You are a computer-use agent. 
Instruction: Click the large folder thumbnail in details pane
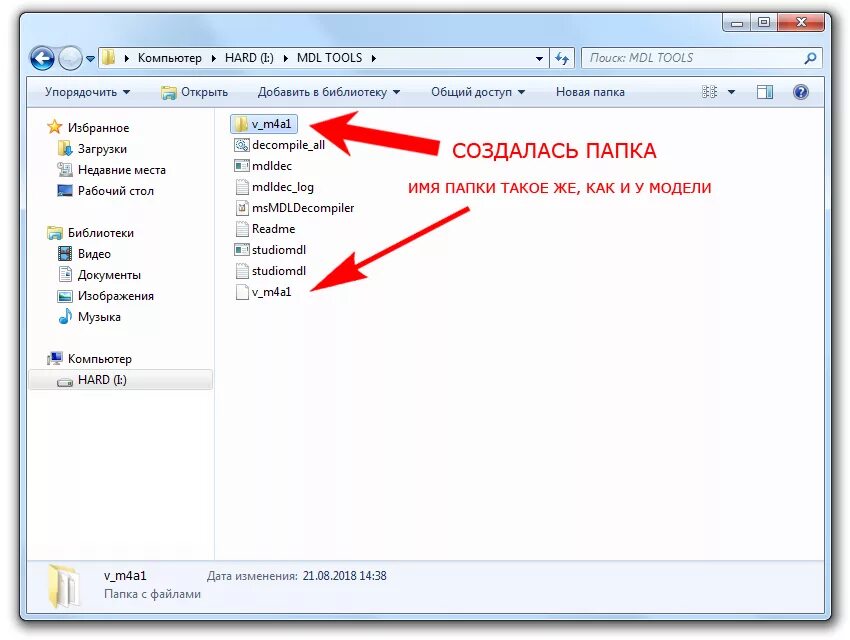63,586
